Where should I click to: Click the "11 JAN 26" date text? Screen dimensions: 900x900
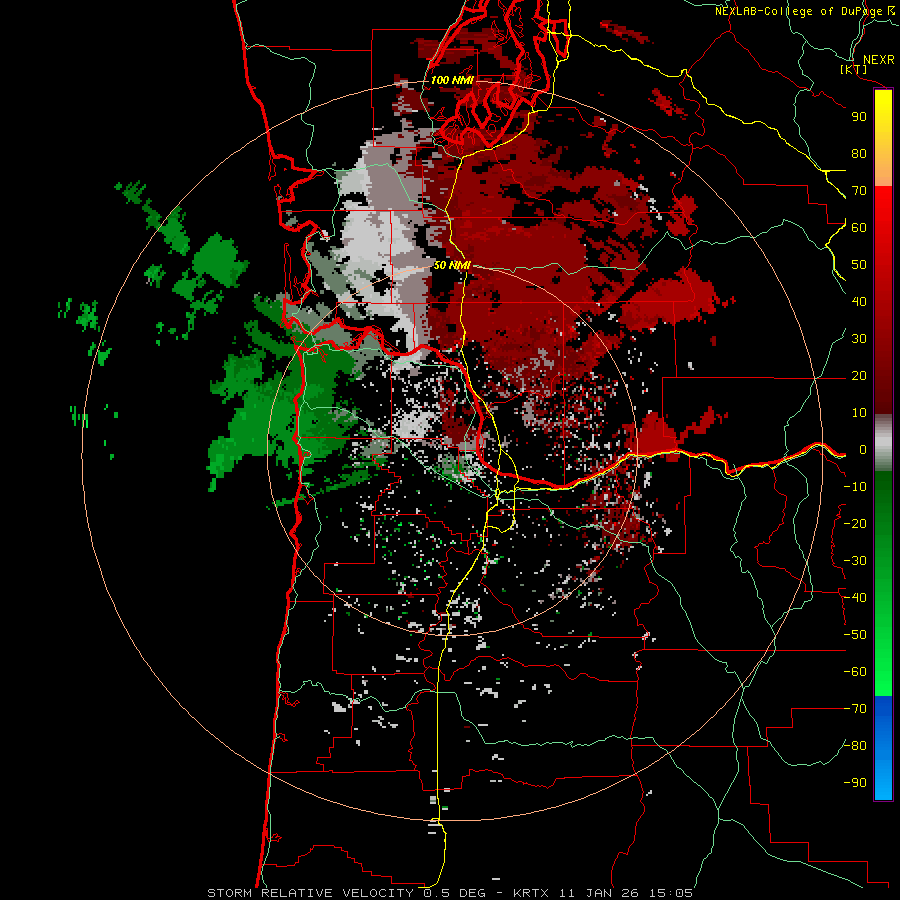click(599, 893)
